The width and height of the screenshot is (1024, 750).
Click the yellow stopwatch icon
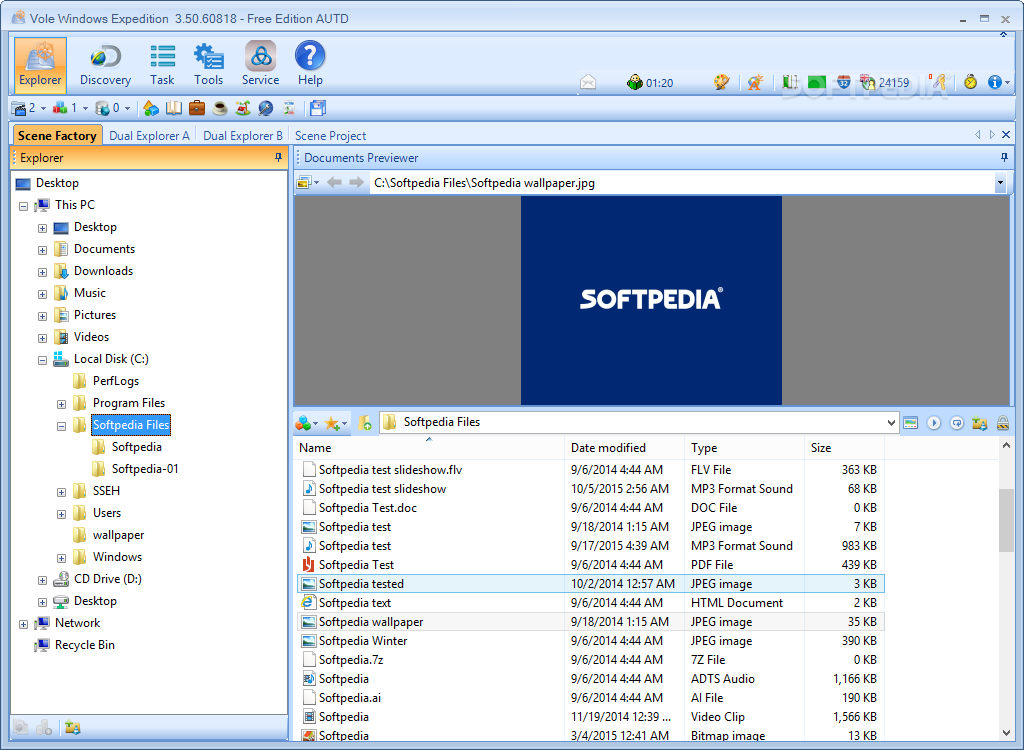coord(970,82)
